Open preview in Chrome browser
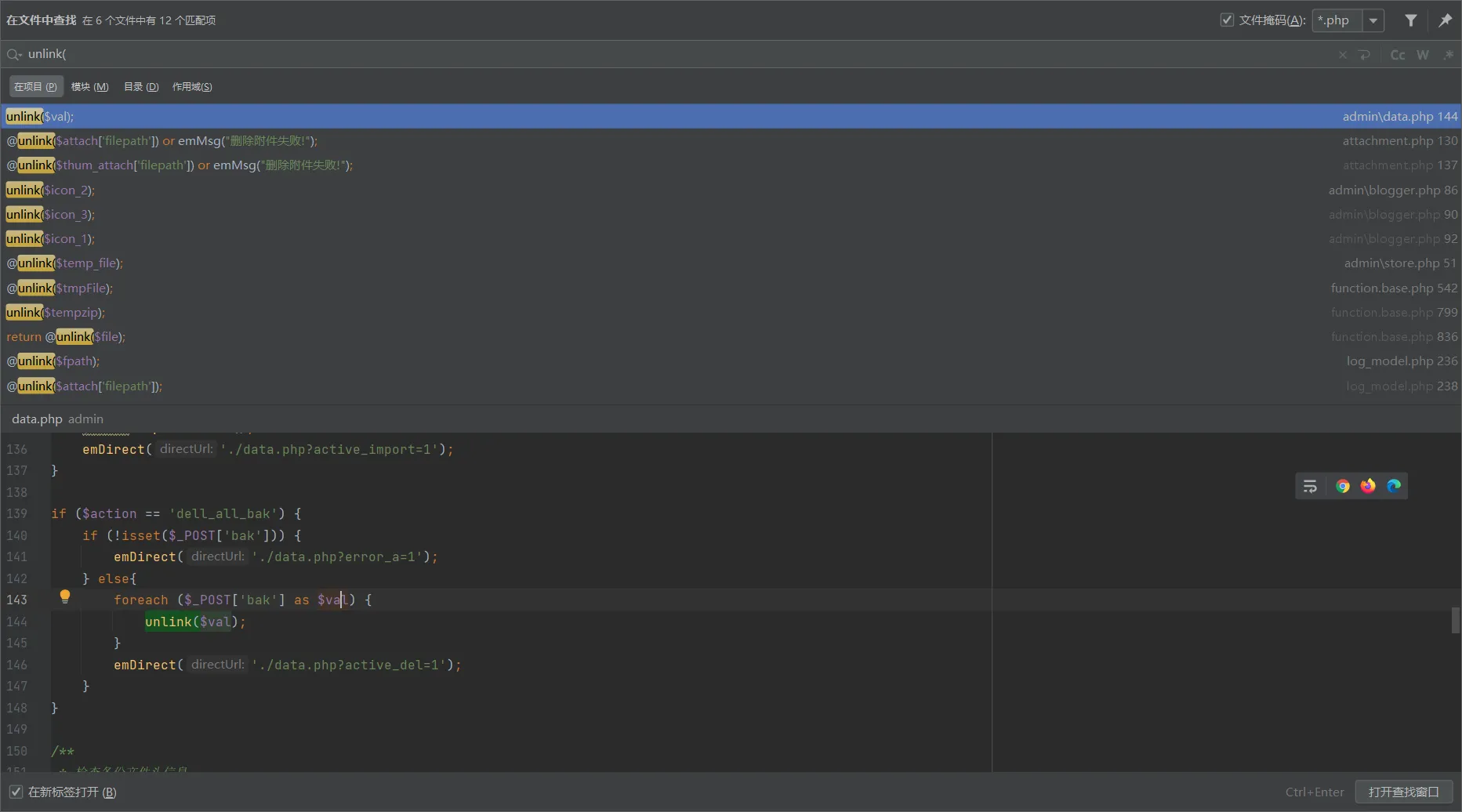Image resolution: width=1462 pixels, height=812 pixels. click(x=1343, y=486)
